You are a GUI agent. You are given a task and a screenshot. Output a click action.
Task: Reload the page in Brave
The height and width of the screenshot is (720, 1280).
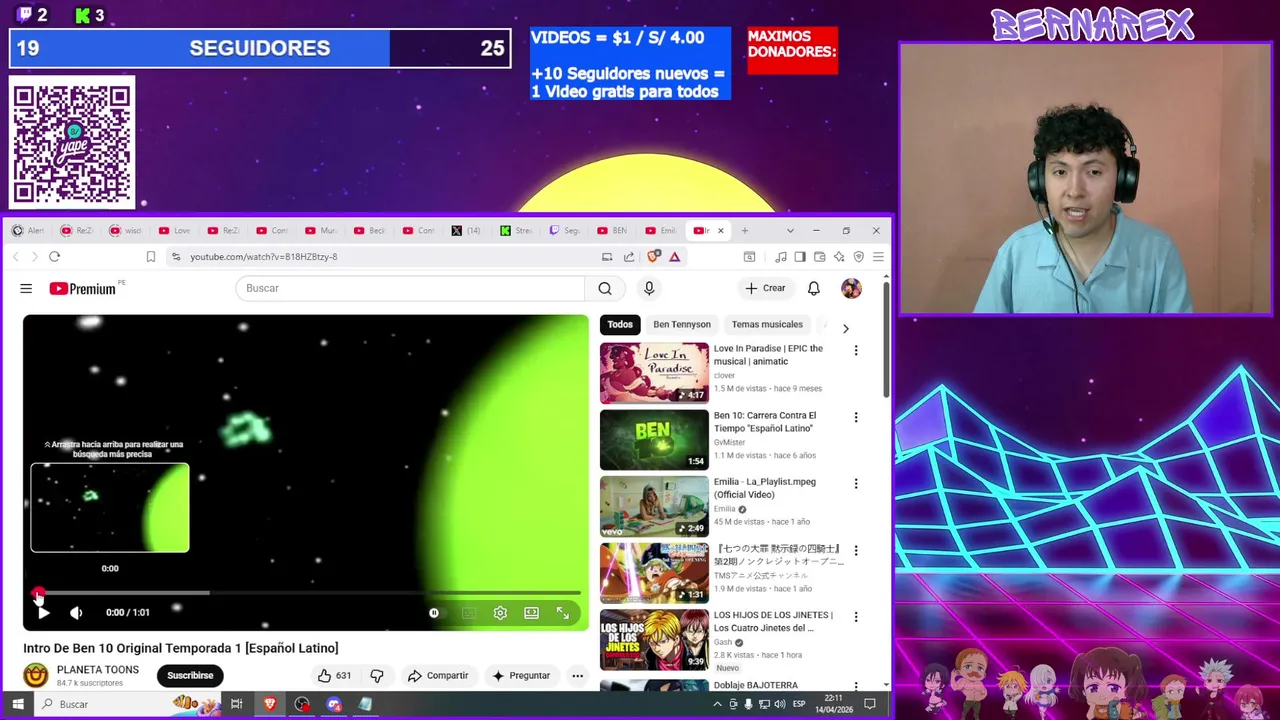(54, 257)
